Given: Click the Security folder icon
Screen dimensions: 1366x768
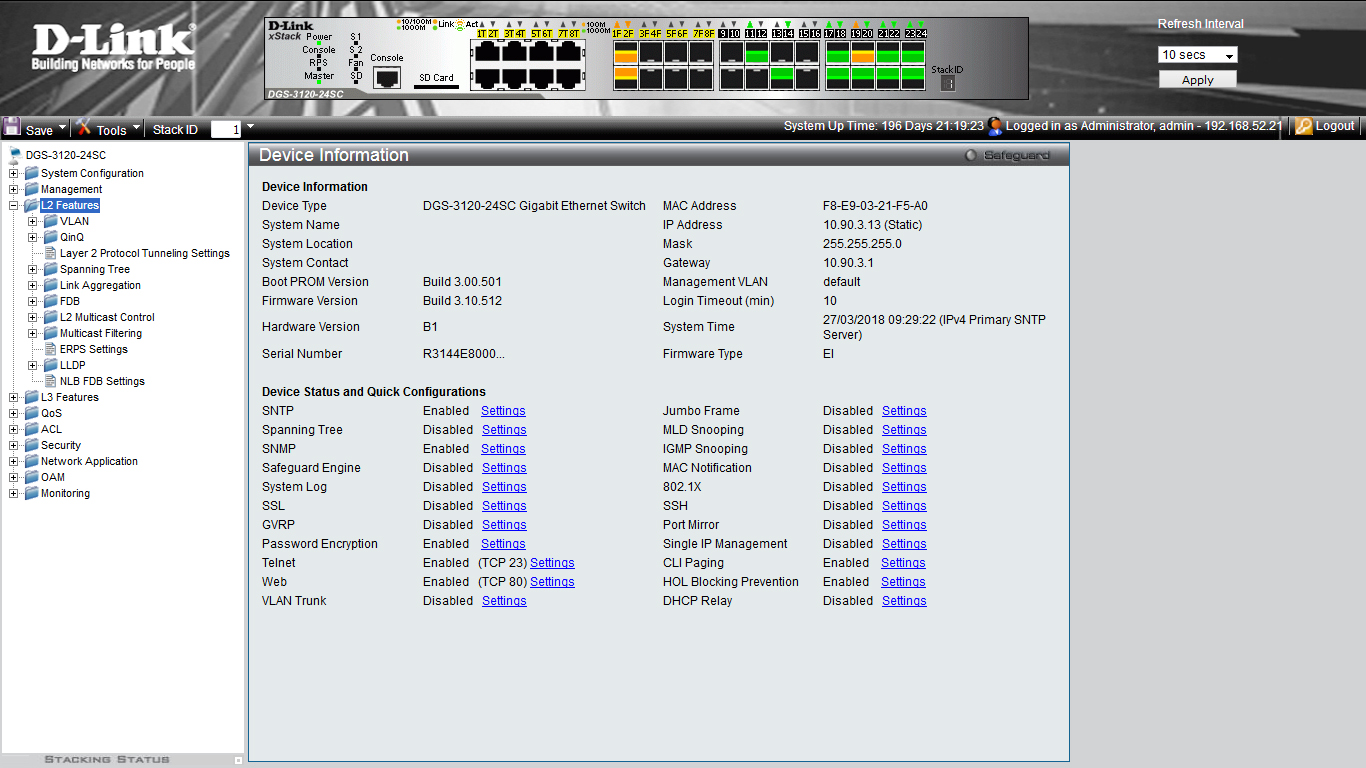Looking at the screenshot, I should [31, 445].
